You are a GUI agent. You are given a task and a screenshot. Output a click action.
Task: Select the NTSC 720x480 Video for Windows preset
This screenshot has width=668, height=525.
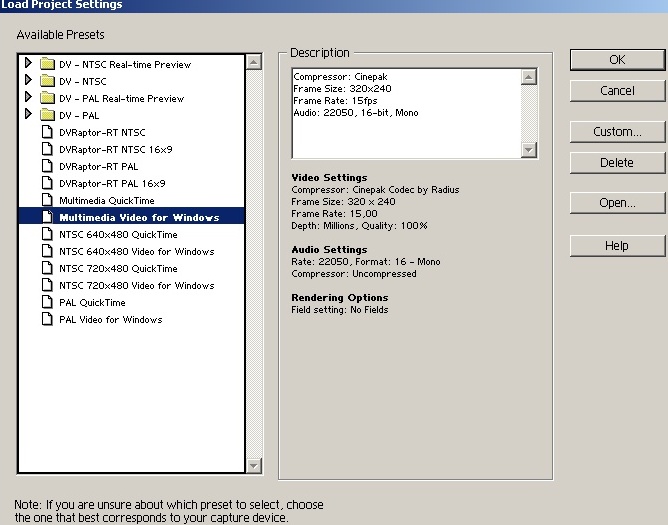(137, 286)
